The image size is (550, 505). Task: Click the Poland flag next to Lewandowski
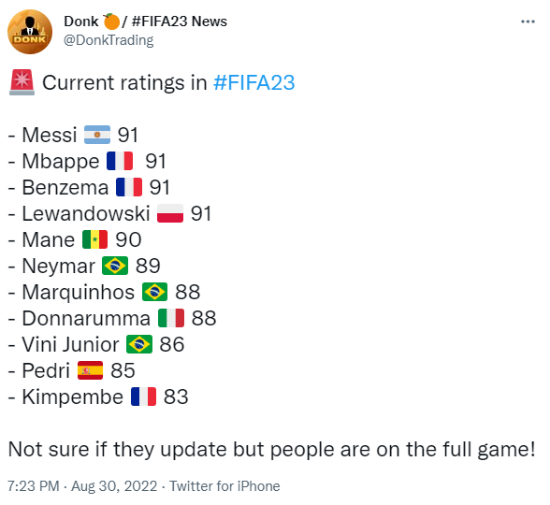coord(170,214)
